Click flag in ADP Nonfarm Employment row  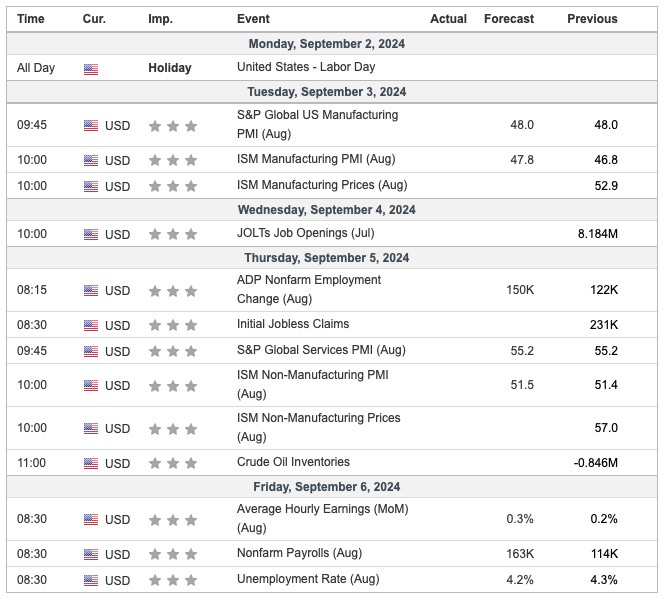click(x=91, y=290)
